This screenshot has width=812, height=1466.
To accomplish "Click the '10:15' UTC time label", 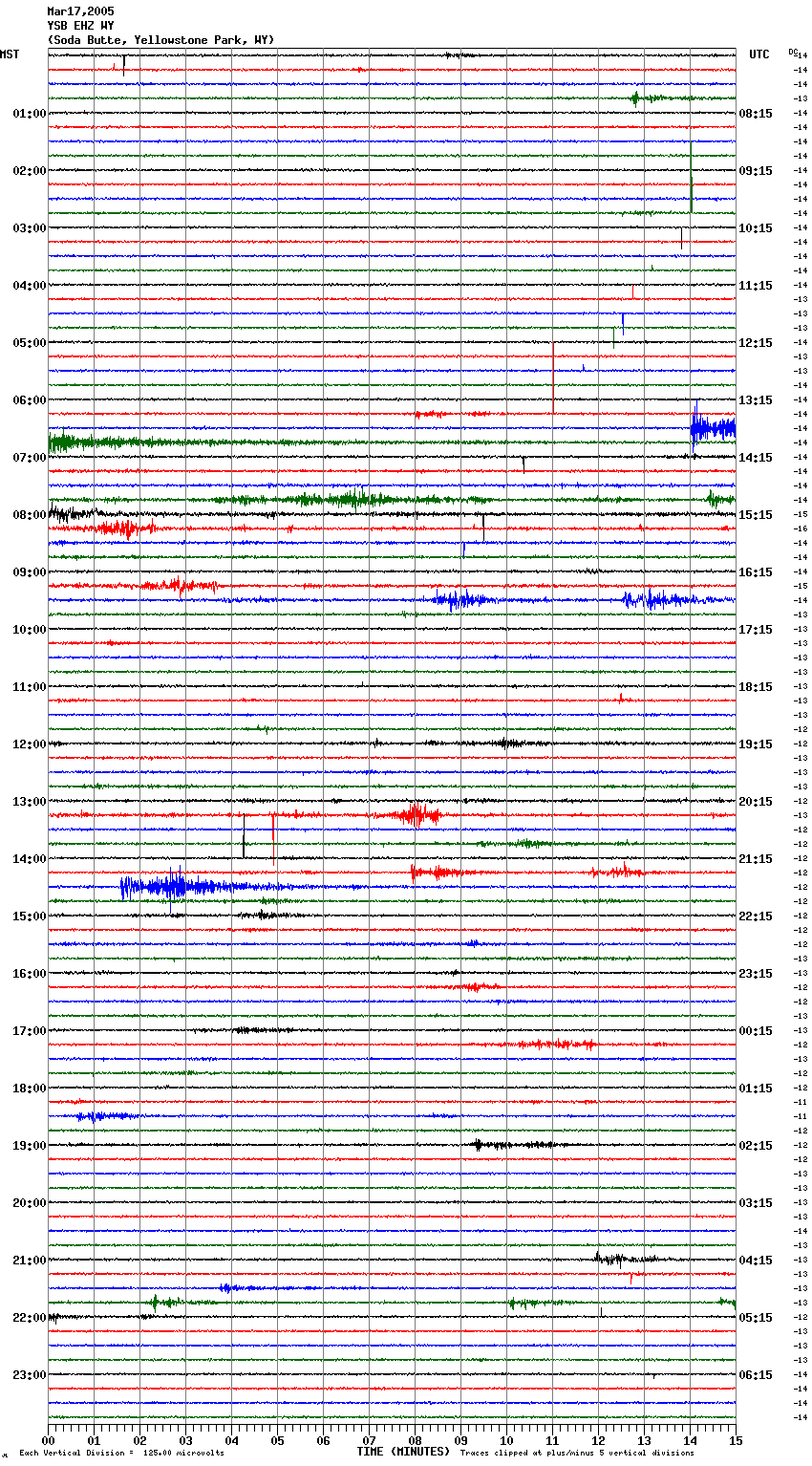I will tap(756, 228).
